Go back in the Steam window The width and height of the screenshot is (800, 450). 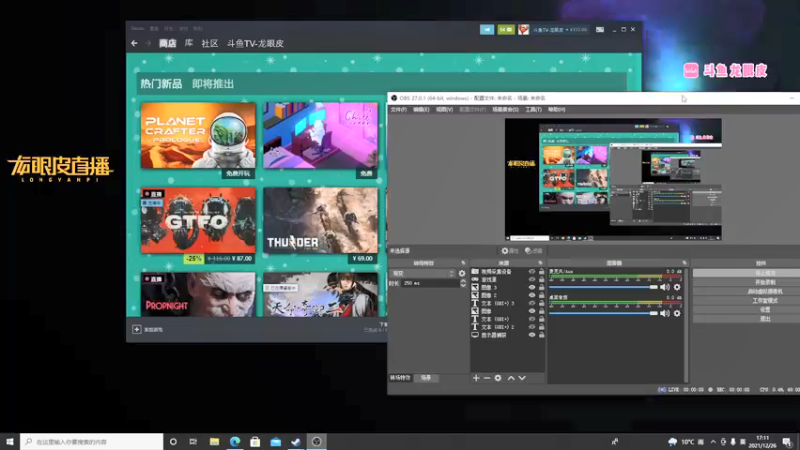coord(134,43)
